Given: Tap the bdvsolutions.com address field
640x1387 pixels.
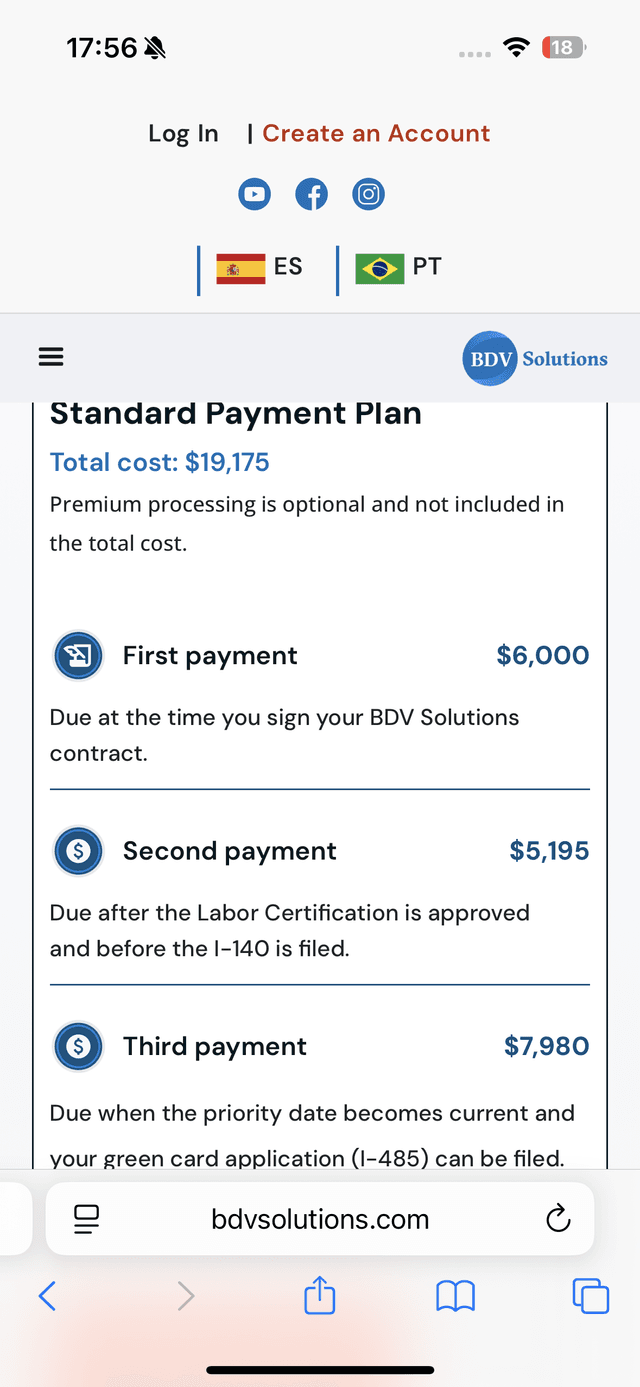Looking at the screenshot, I should pyautogui.click(x=320, y=1218).
